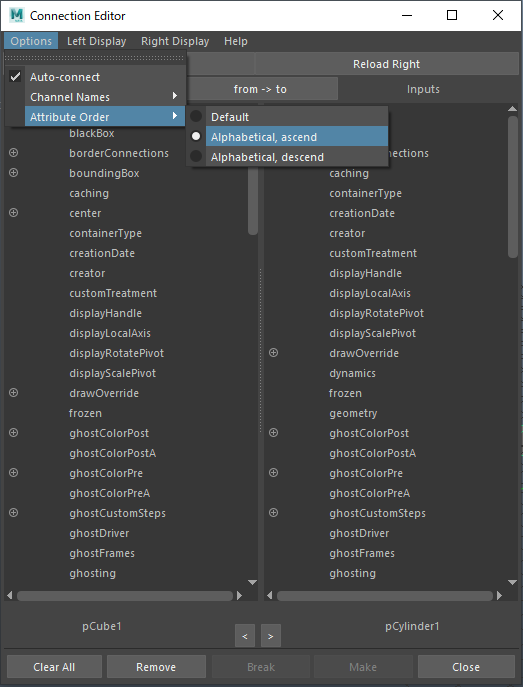Click the Close button at bottom
This screenshot has height=687, width=523.
coord(466,667)
